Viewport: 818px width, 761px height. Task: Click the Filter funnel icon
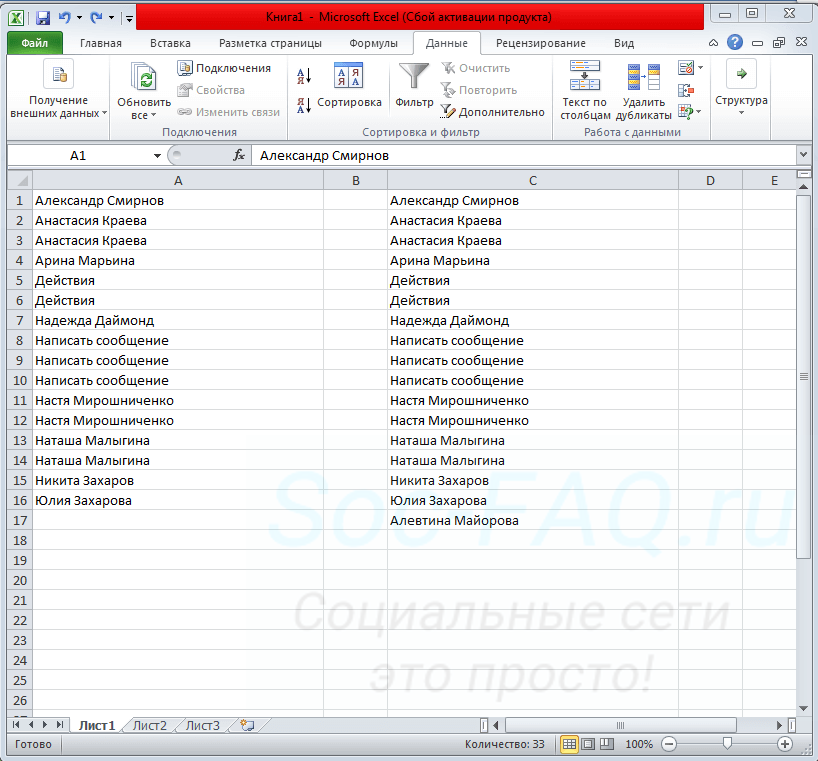point(414,79)
